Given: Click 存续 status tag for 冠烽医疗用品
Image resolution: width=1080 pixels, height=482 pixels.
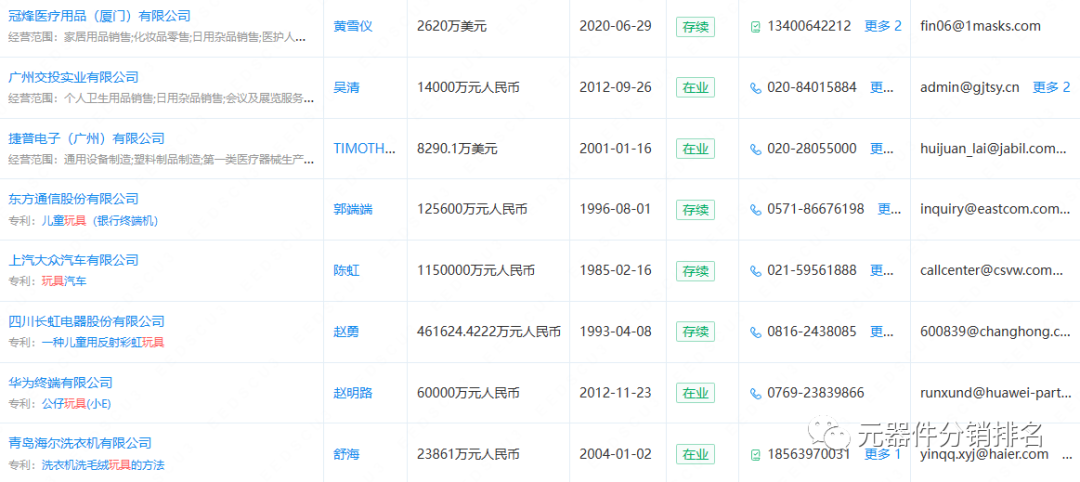Looking at the screenshot, I should (x=695, y=27).
